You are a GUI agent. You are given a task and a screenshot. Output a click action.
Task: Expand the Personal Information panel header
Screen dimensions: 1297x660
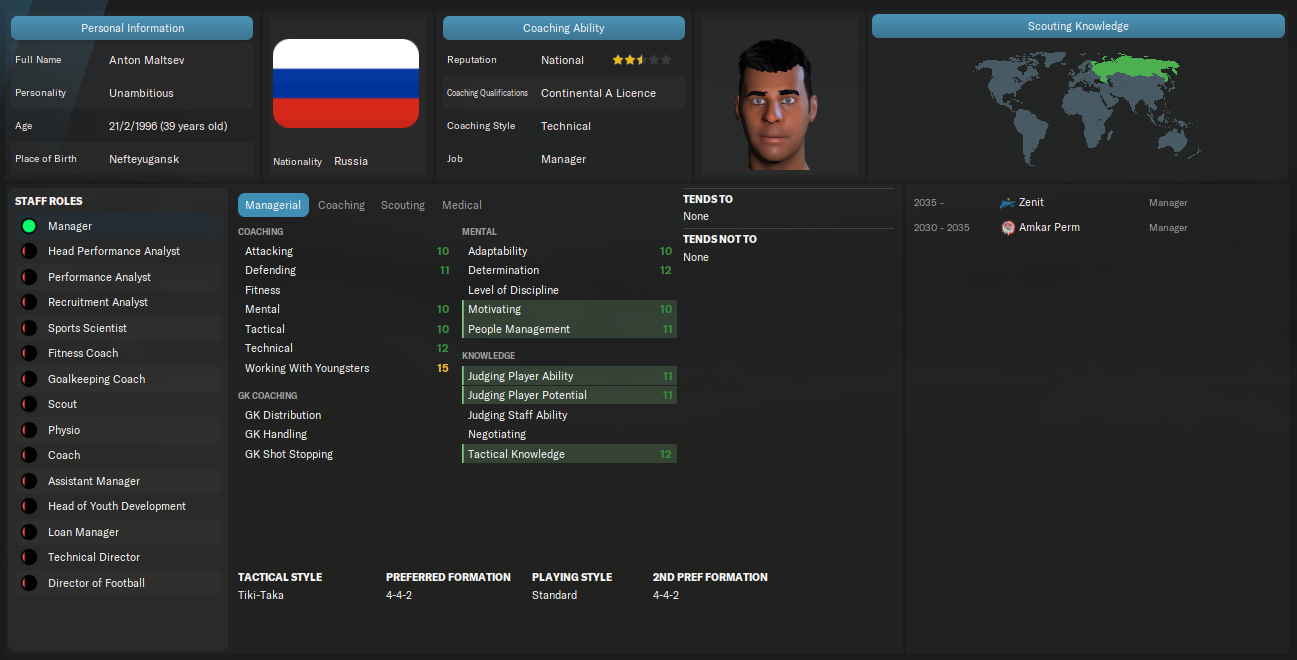pos(132,28)
